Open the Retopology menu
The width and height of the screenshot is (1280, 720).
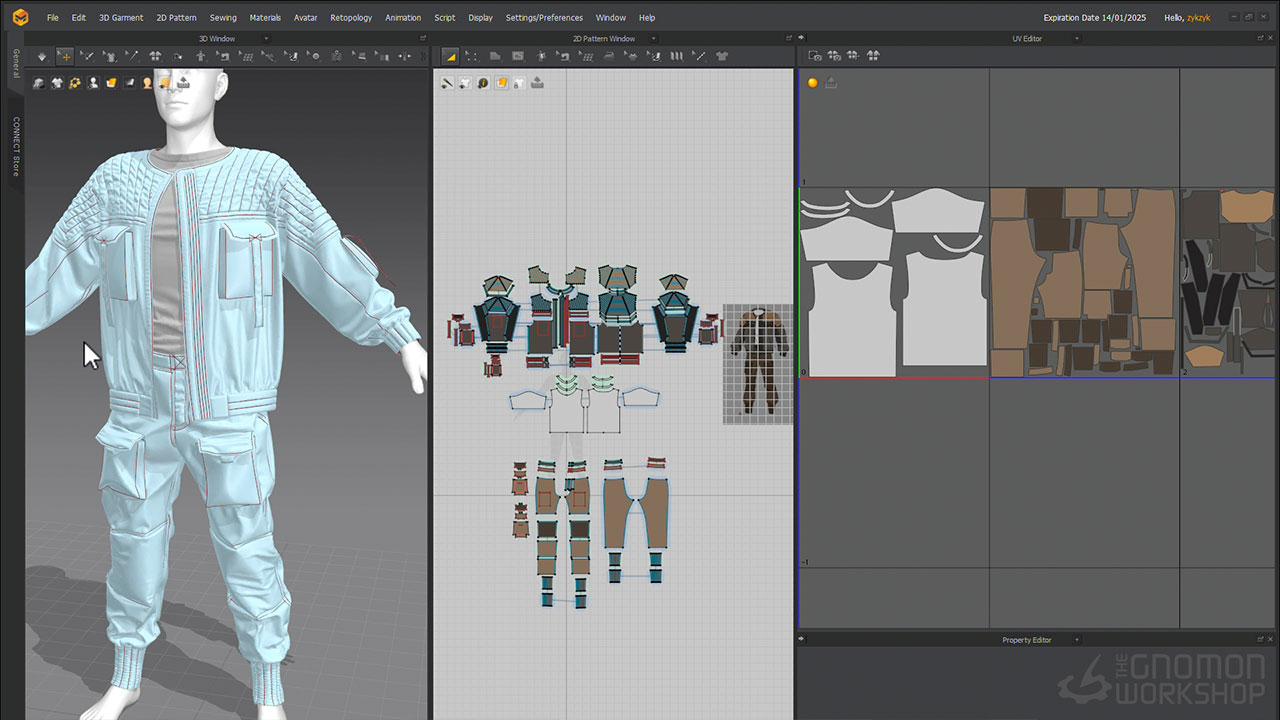pos(351,17)
